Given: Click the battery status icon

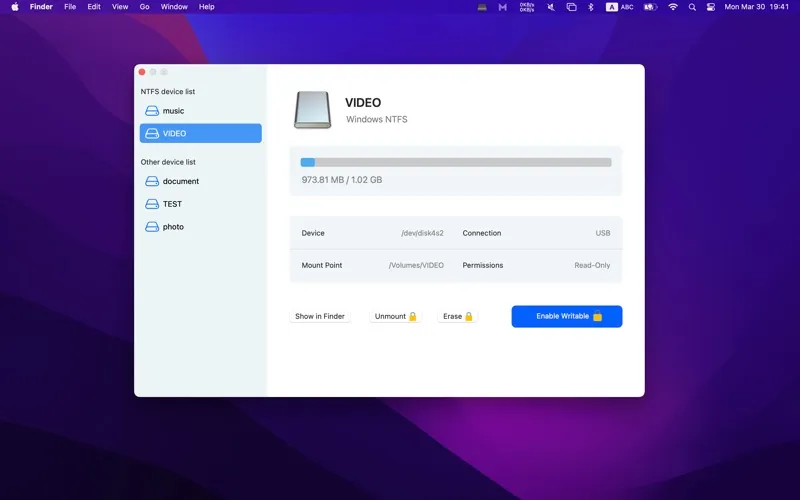Looking at the screenshot, I should [x=650, y=7].
